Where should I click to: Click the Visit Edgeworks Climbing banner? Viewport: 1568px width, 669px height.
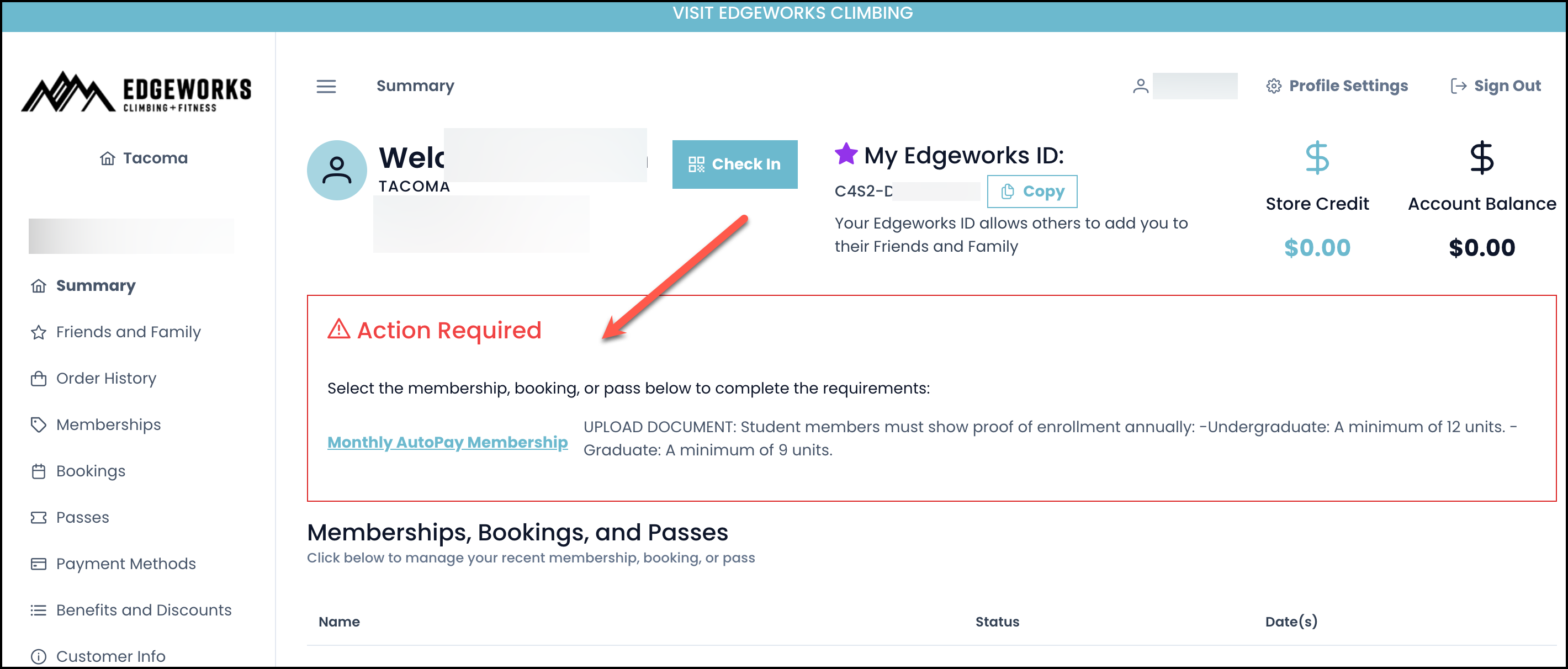click(x=792, y=13)
